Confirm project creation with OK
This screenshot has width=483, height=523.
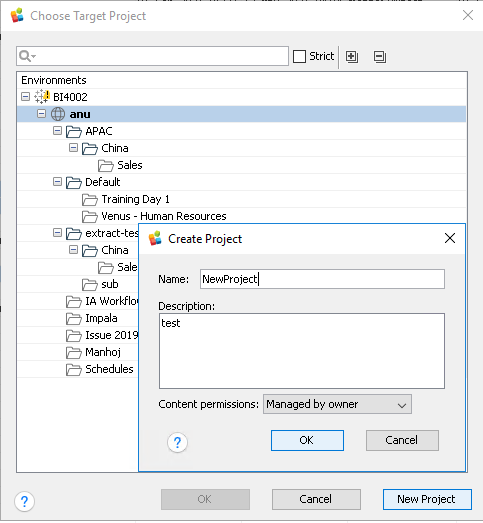click(307, 440)
